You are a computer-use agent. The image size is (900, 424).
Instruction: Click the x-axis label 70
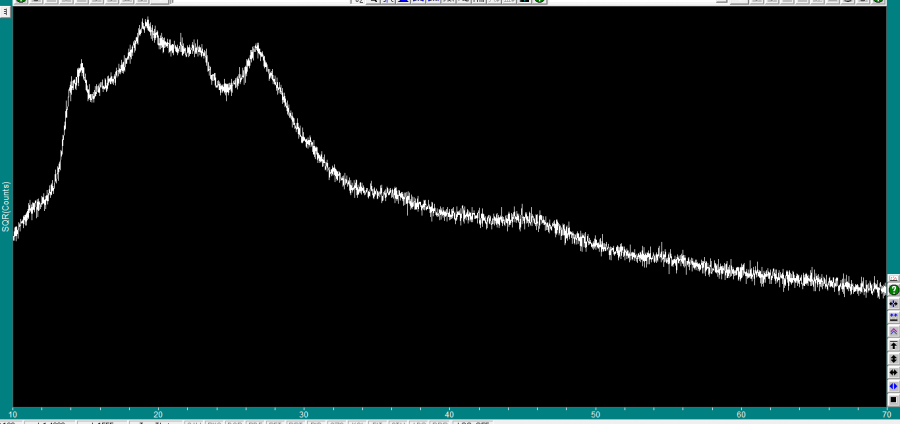coord(888,414)
